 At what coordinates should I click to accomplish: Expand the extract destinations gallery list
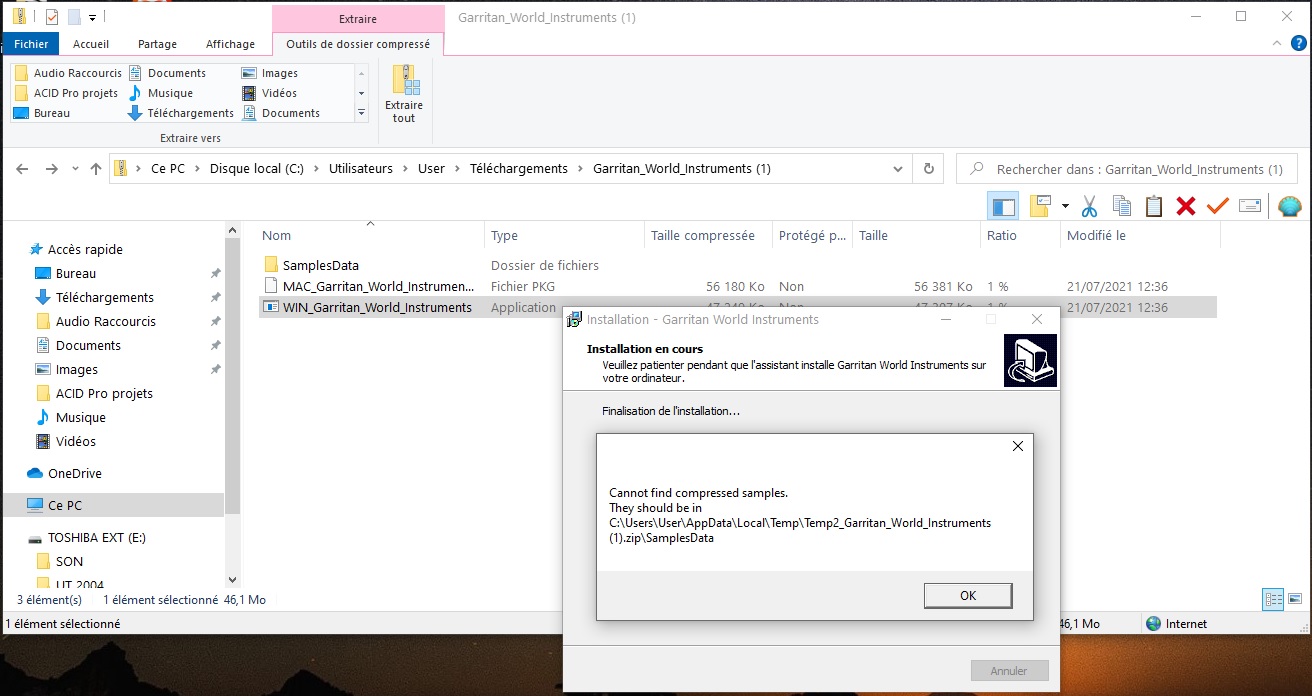[x=361, y=114]
